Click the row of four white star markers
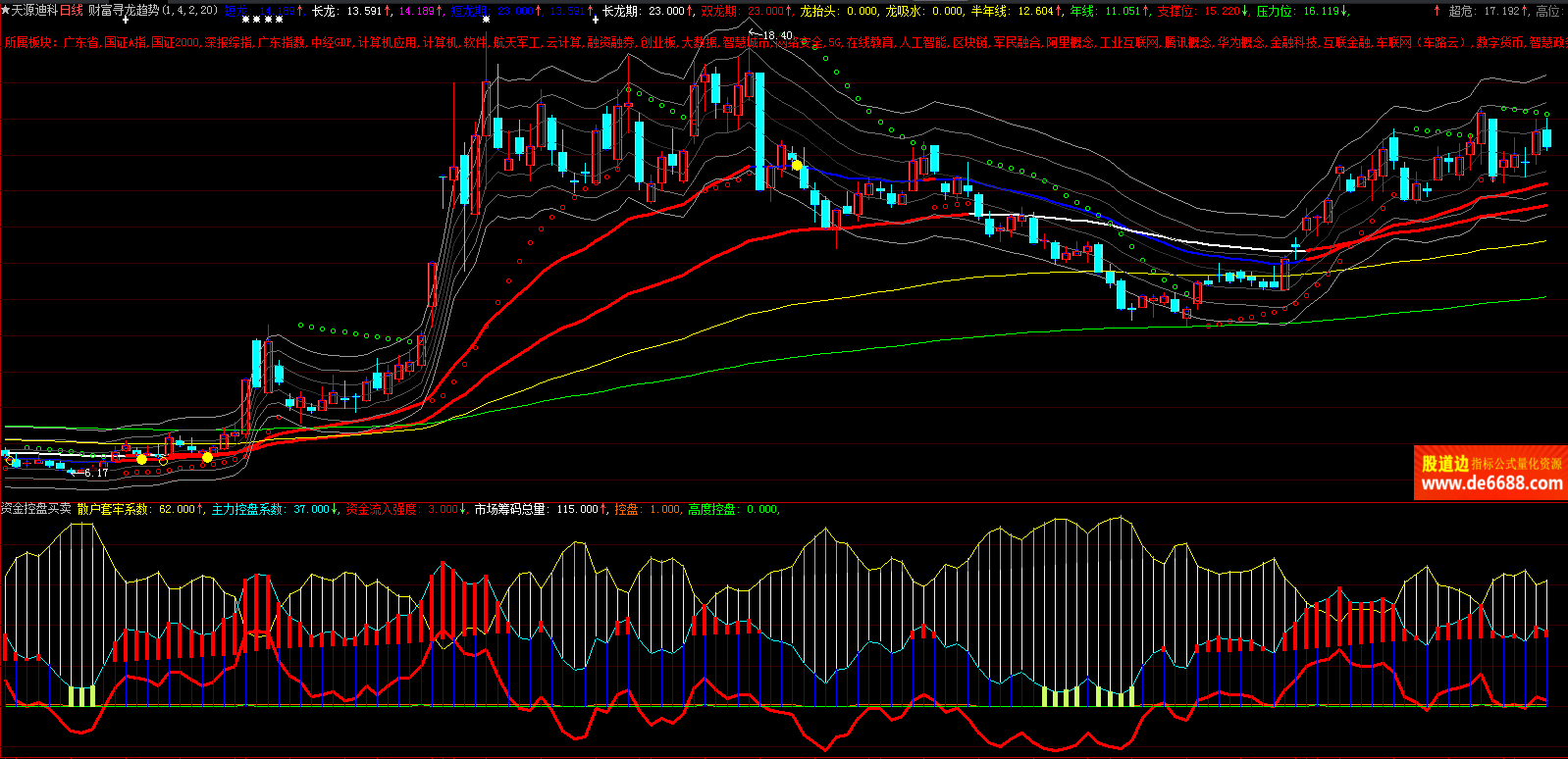 click(262, 19)
